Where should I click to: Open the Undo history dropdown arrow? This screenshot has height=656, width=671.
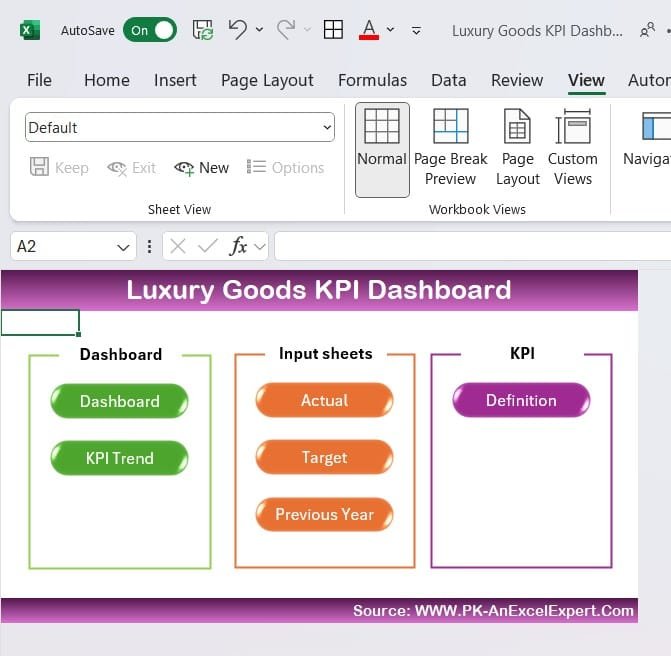[x=259, y=30]
